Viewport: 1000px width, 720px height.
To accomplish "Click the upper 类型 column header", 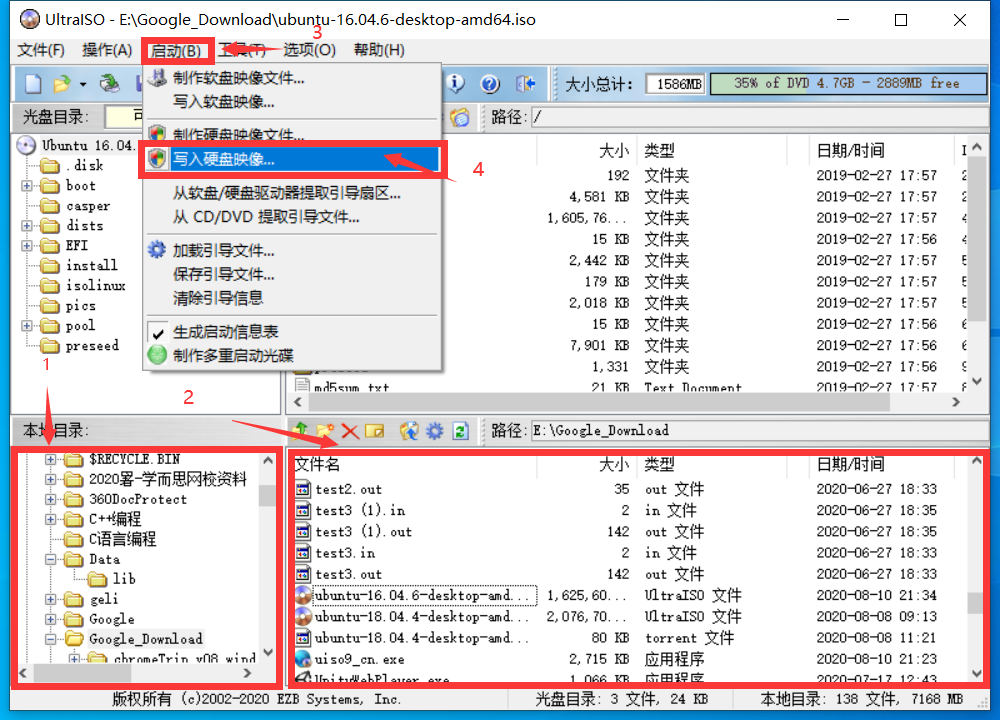I will tap(712, 151).
